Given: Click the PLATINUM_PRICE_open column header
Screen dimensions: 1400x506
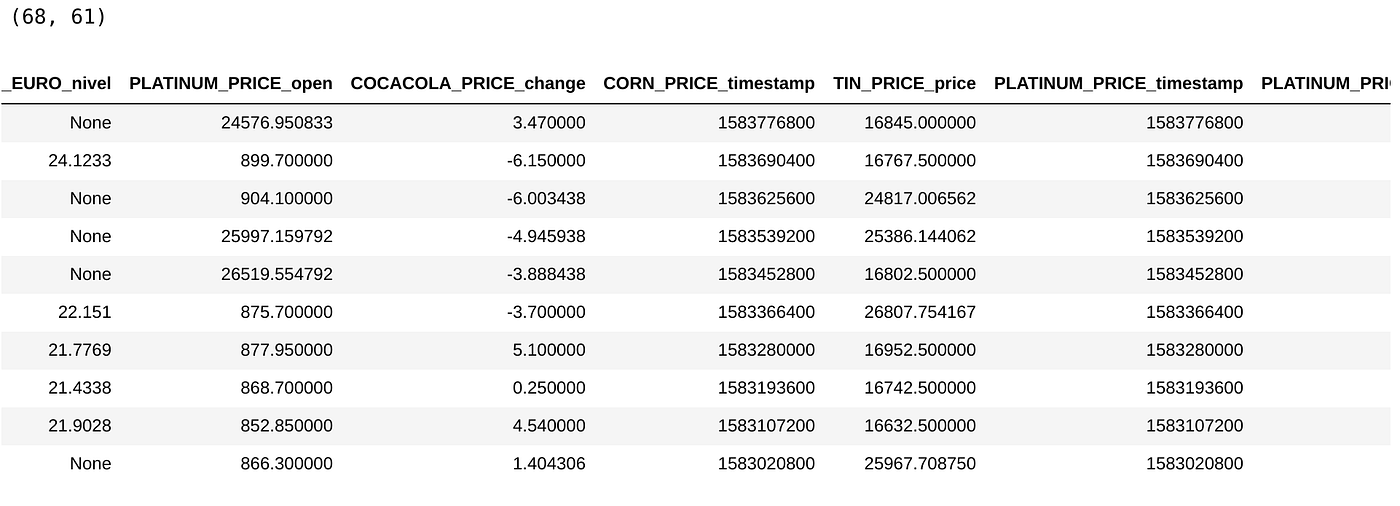Looking at the screenshot, I should click(x=231, y=84).
